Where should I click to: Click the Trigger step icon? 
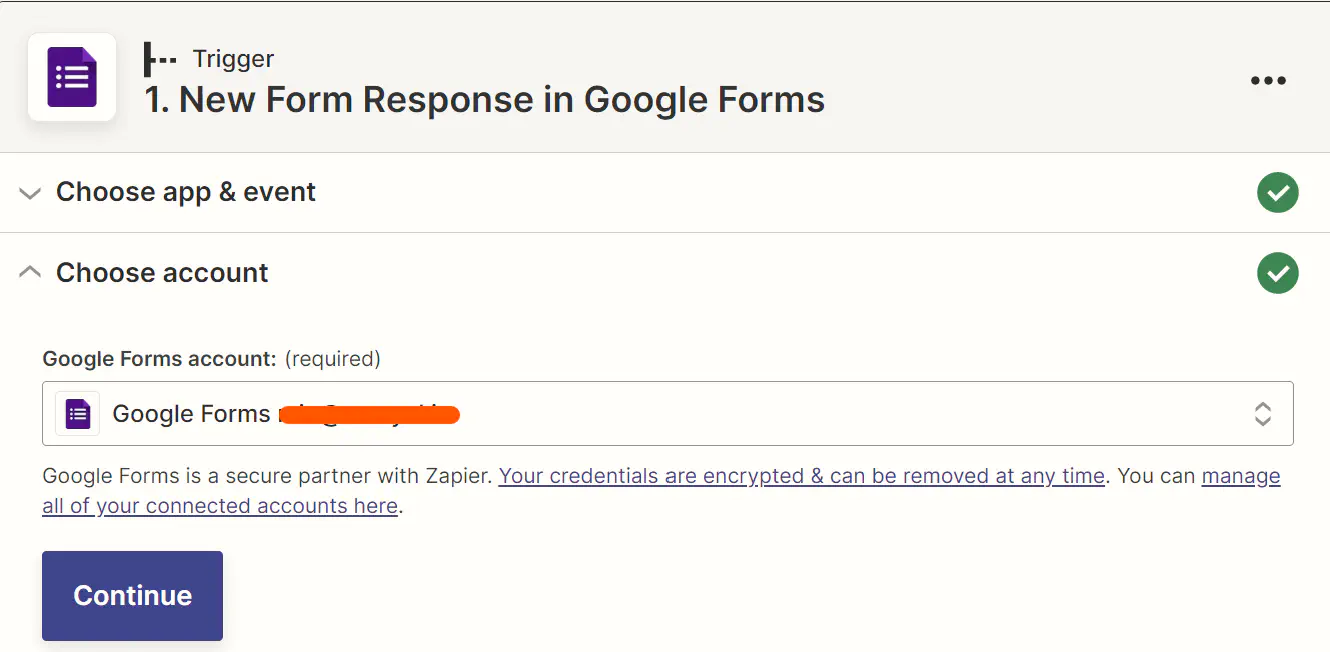pyautogui.click(x=160, y=59)
